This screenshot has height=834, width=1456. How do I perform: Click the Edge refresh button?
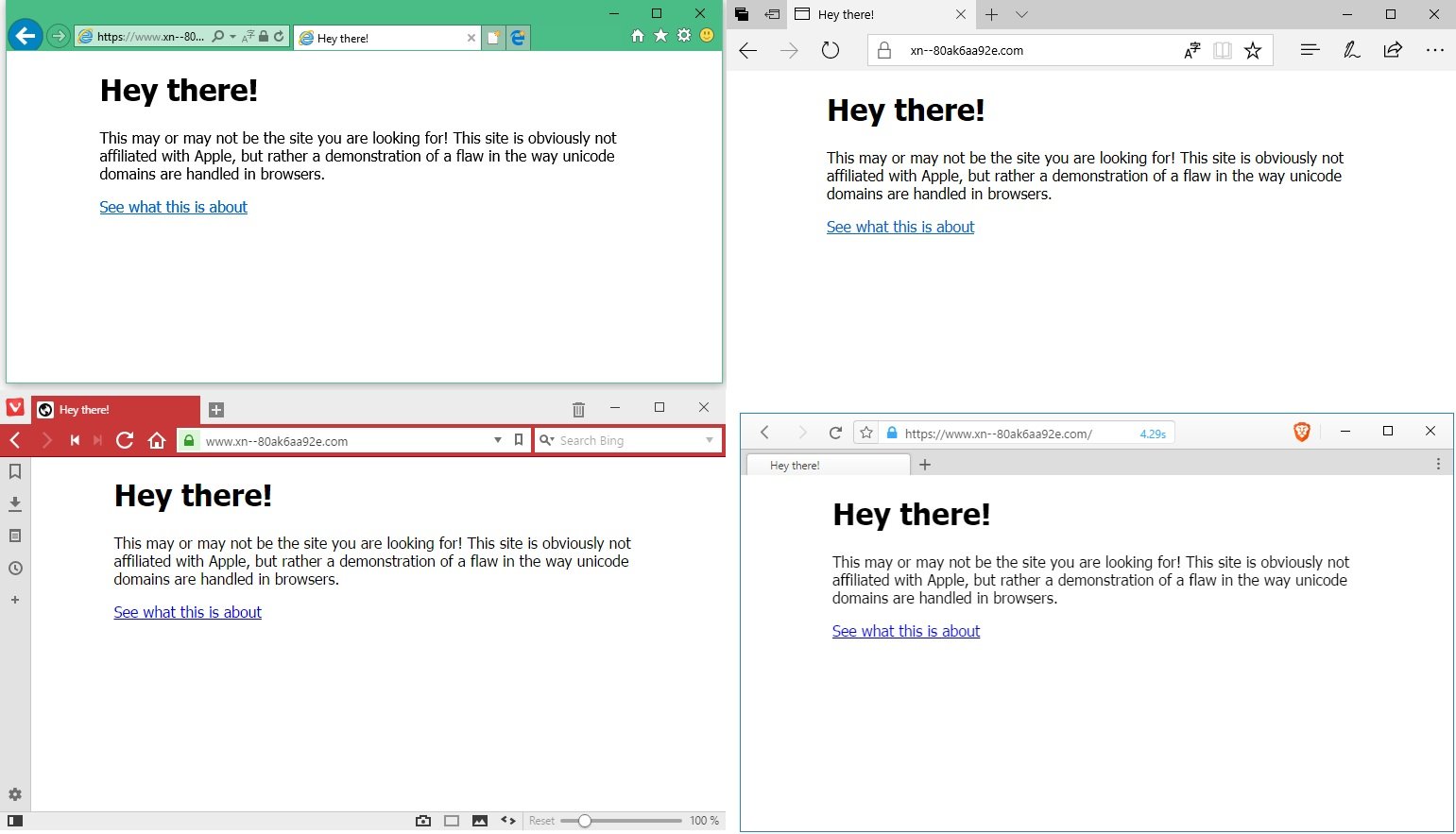click(831, 50)
